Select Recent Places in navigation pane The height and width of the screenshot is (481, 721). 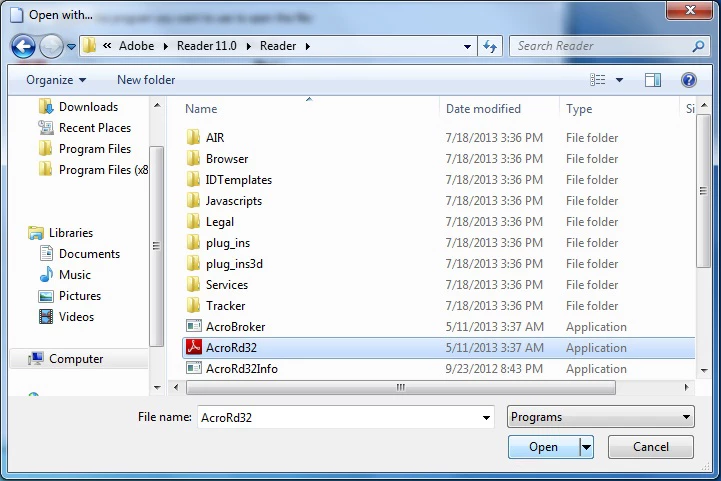click(x=85, y=128)
